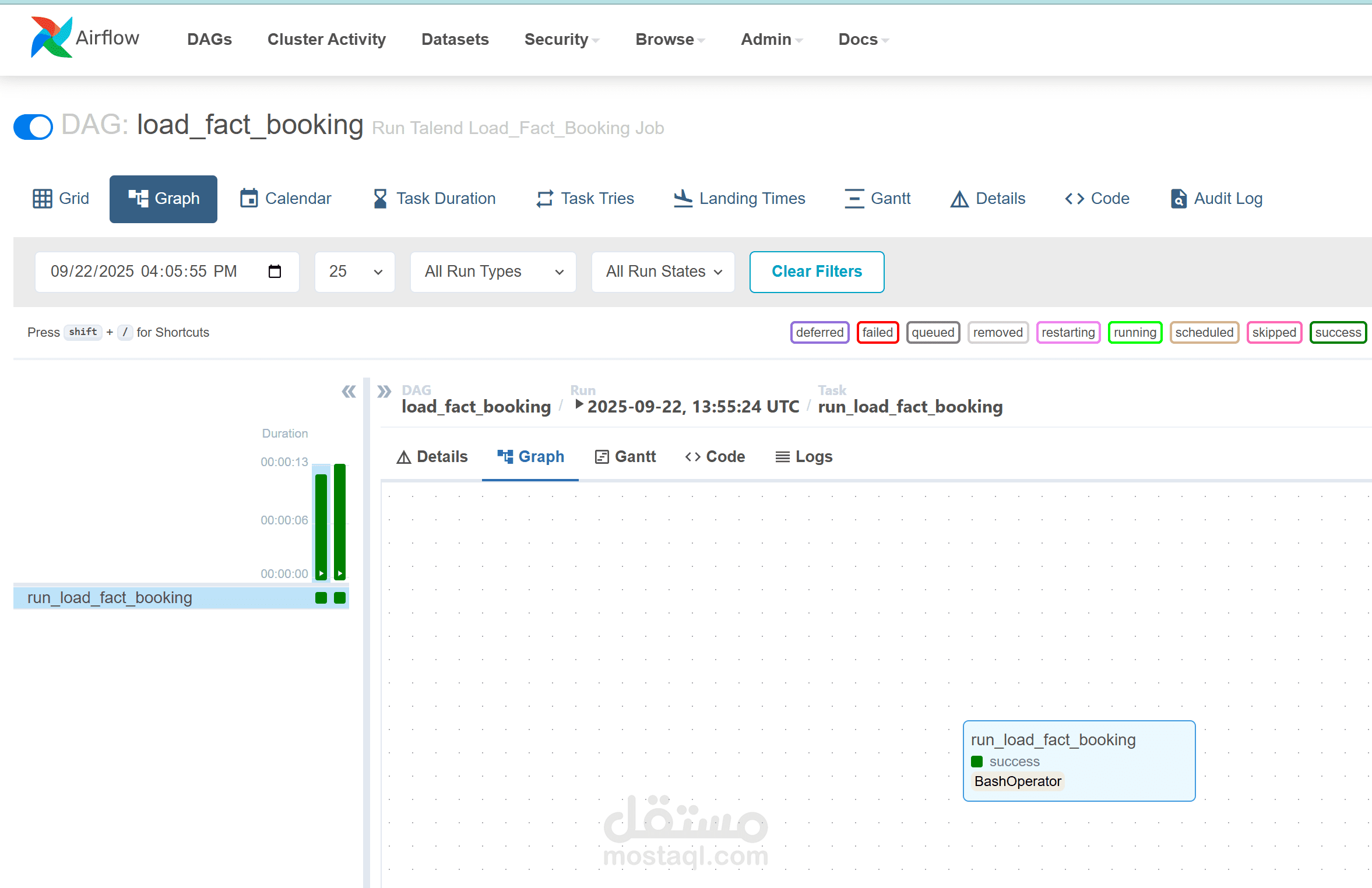This screenshot has height=888, width=1372.
Task: Open the All Run States dropdown
Action: click(x=663, y=272)
